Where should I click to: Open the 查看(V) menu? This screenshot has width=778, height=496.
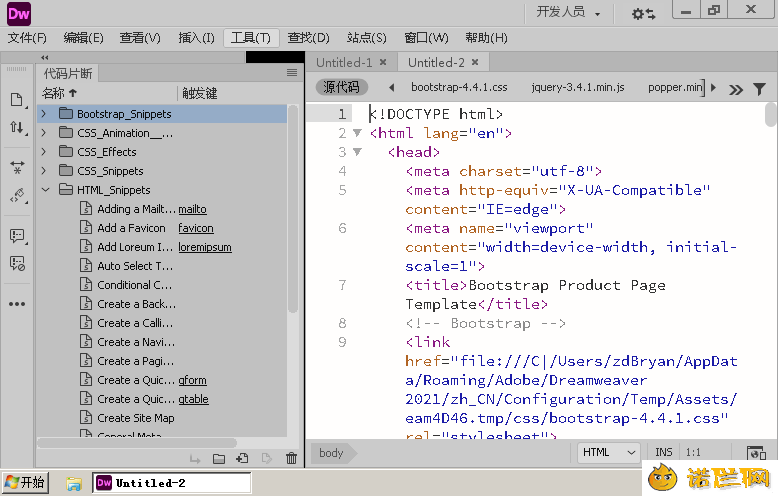pyautogui.click(x=140, y=38)
